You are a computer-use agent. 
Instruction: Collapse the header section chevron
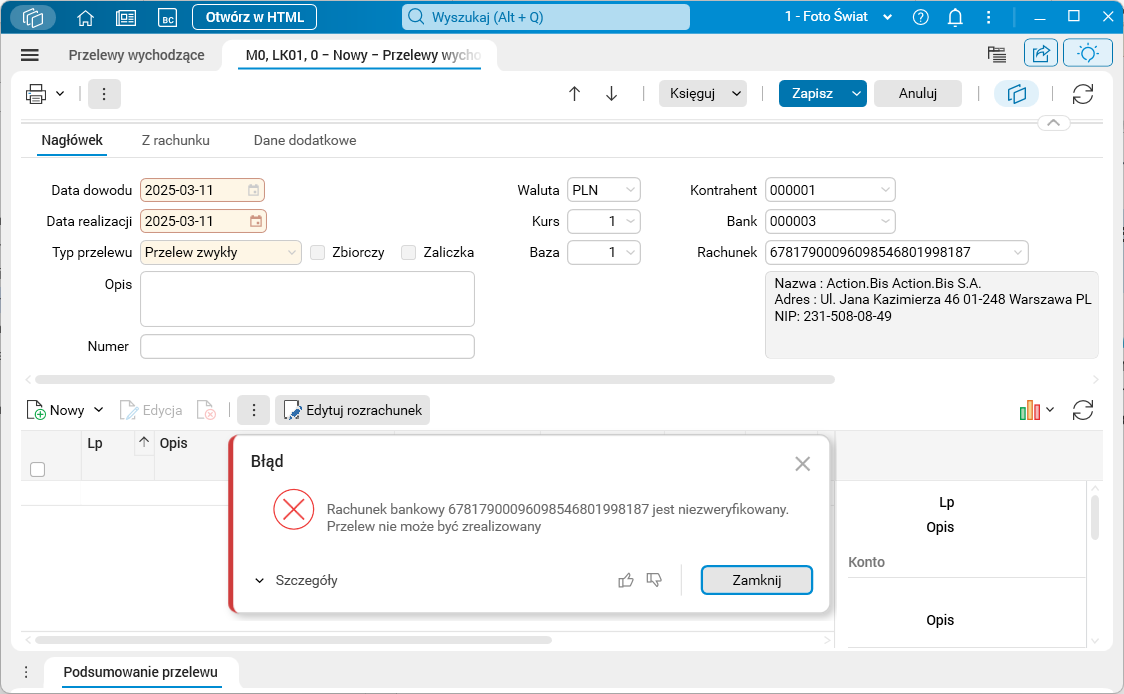pos(1053,123)
